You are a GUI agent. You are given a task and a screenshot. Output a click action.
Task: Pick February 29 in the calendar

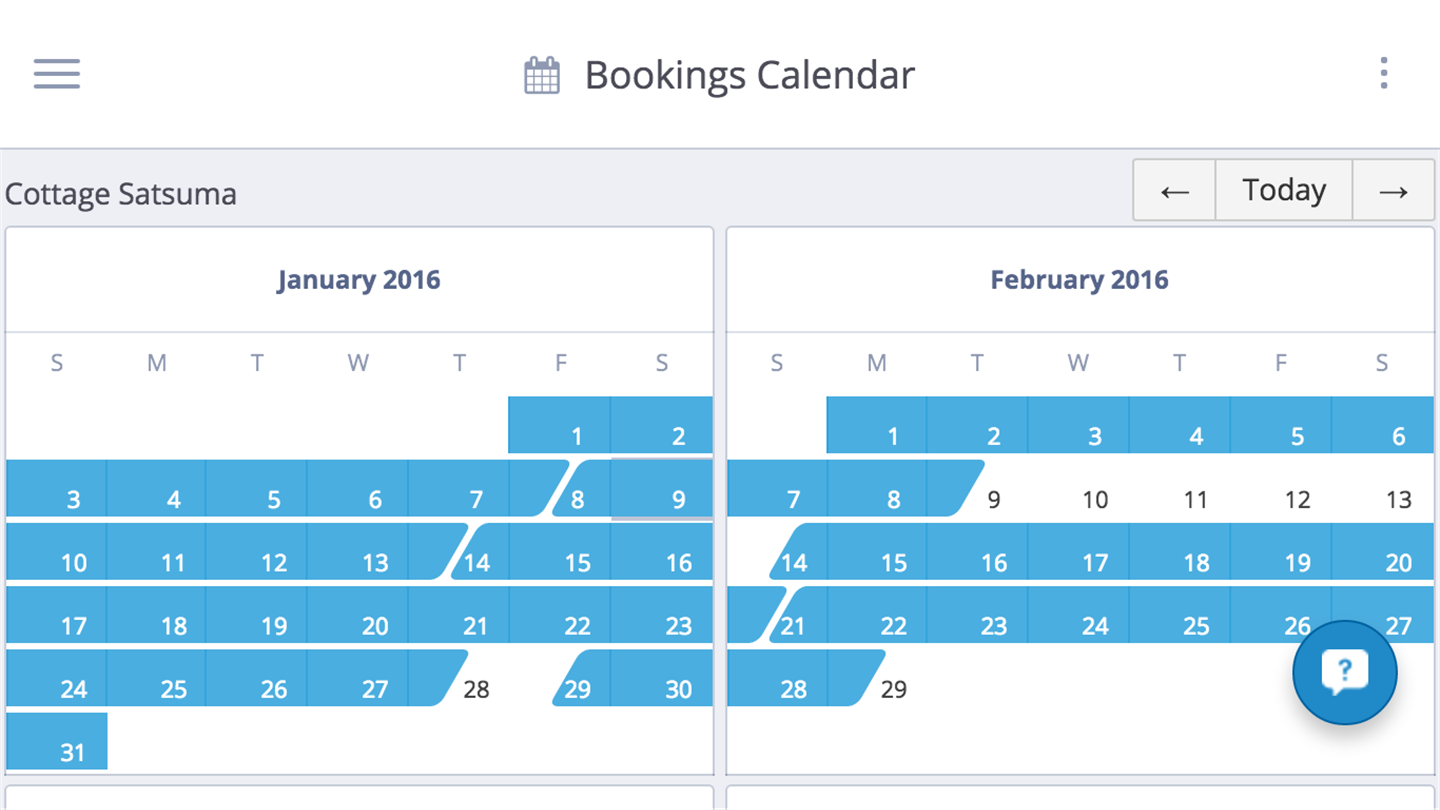894,688
